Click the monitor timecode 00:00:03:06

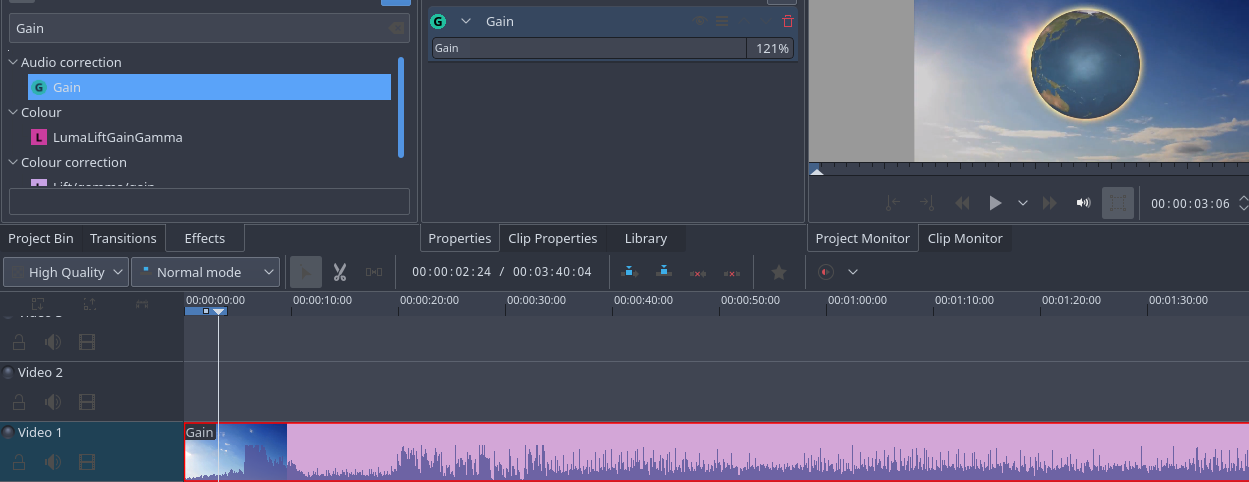pos(1190,203)
